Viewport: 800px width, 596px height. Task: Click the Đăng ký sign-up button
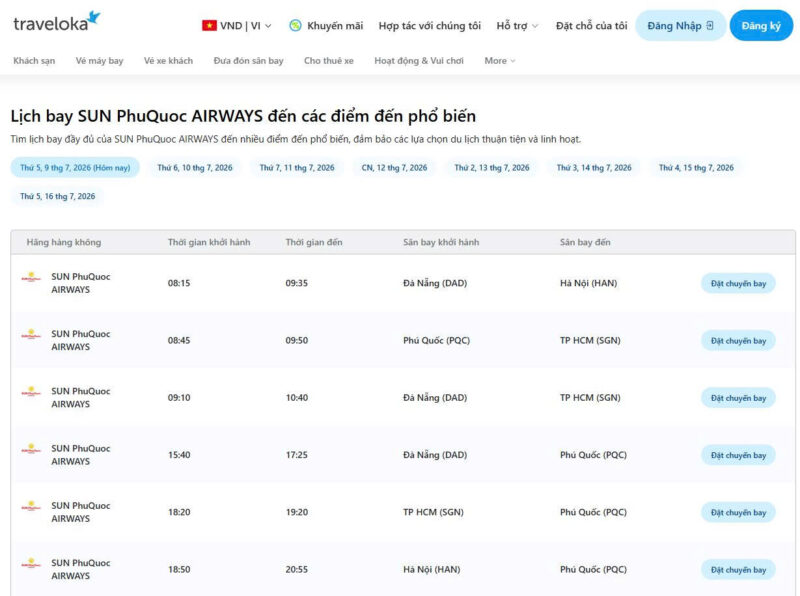click(x=761, y=26)
